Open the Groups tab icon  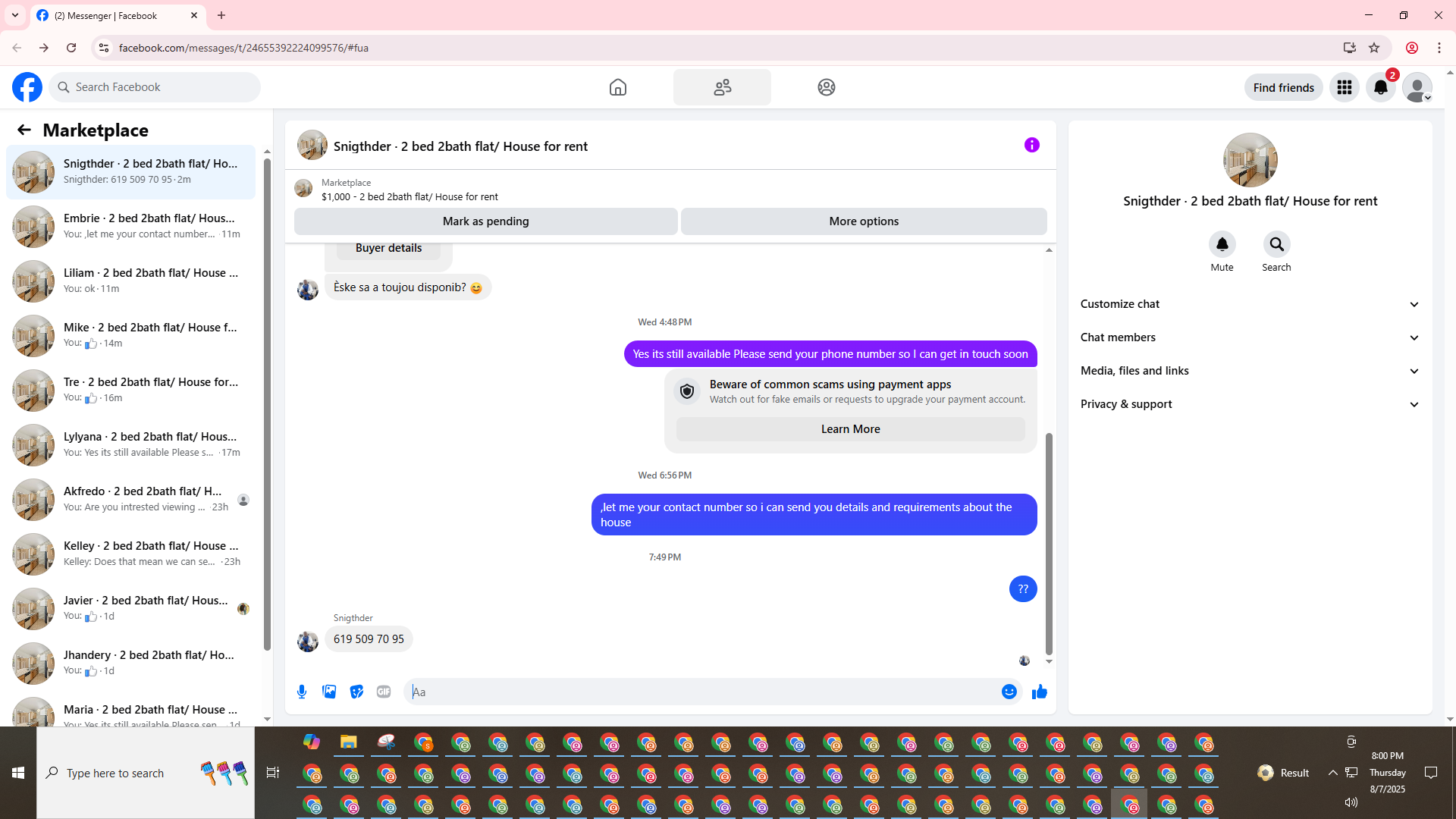point(827,87)
